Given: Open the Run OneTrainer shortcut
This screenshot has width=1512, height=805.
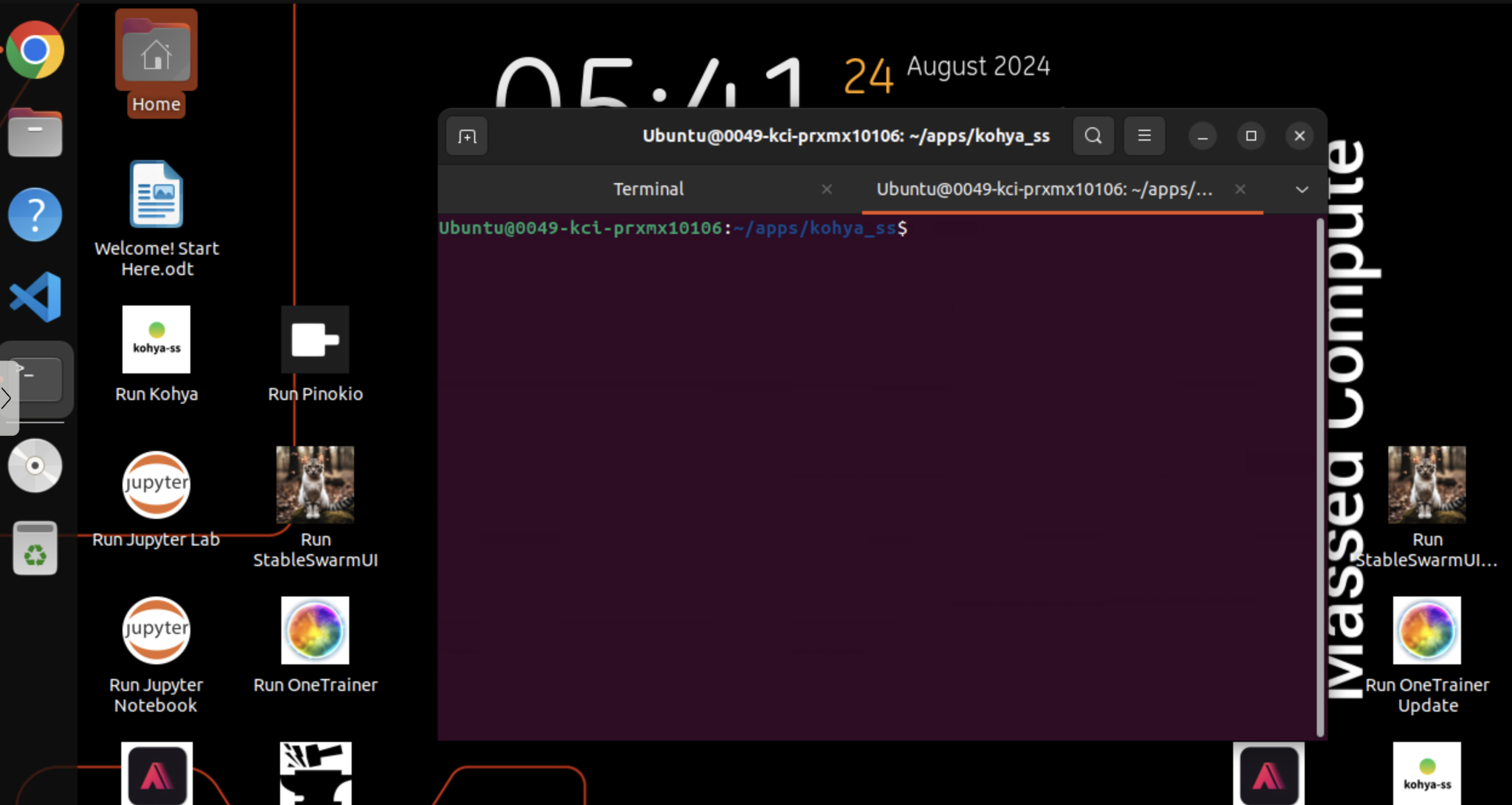Looking at the screenshot, I should tap(315, 630).
